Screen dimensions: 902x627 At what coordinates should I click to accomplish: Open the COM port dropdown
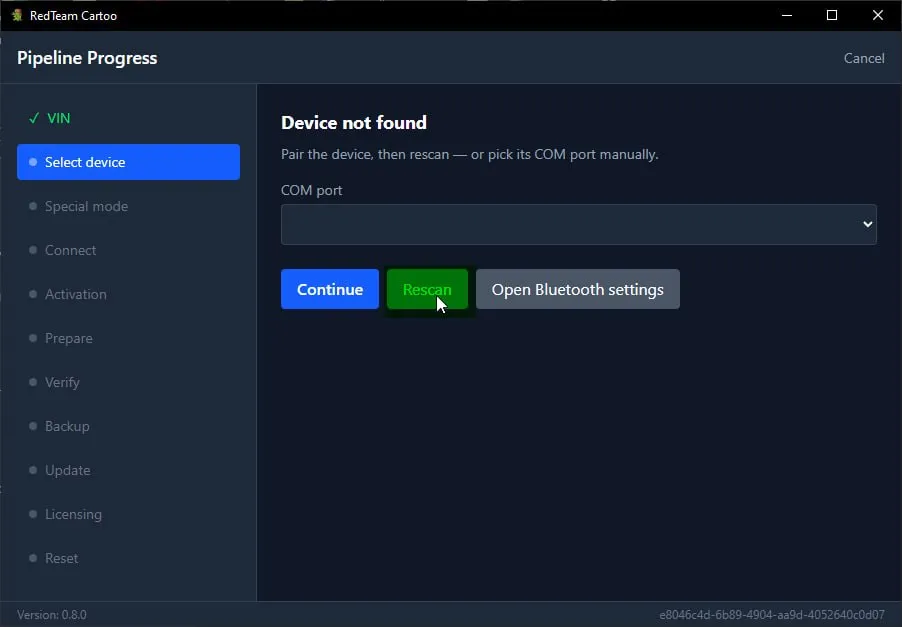pyautogui.click(x=579, y=224)
